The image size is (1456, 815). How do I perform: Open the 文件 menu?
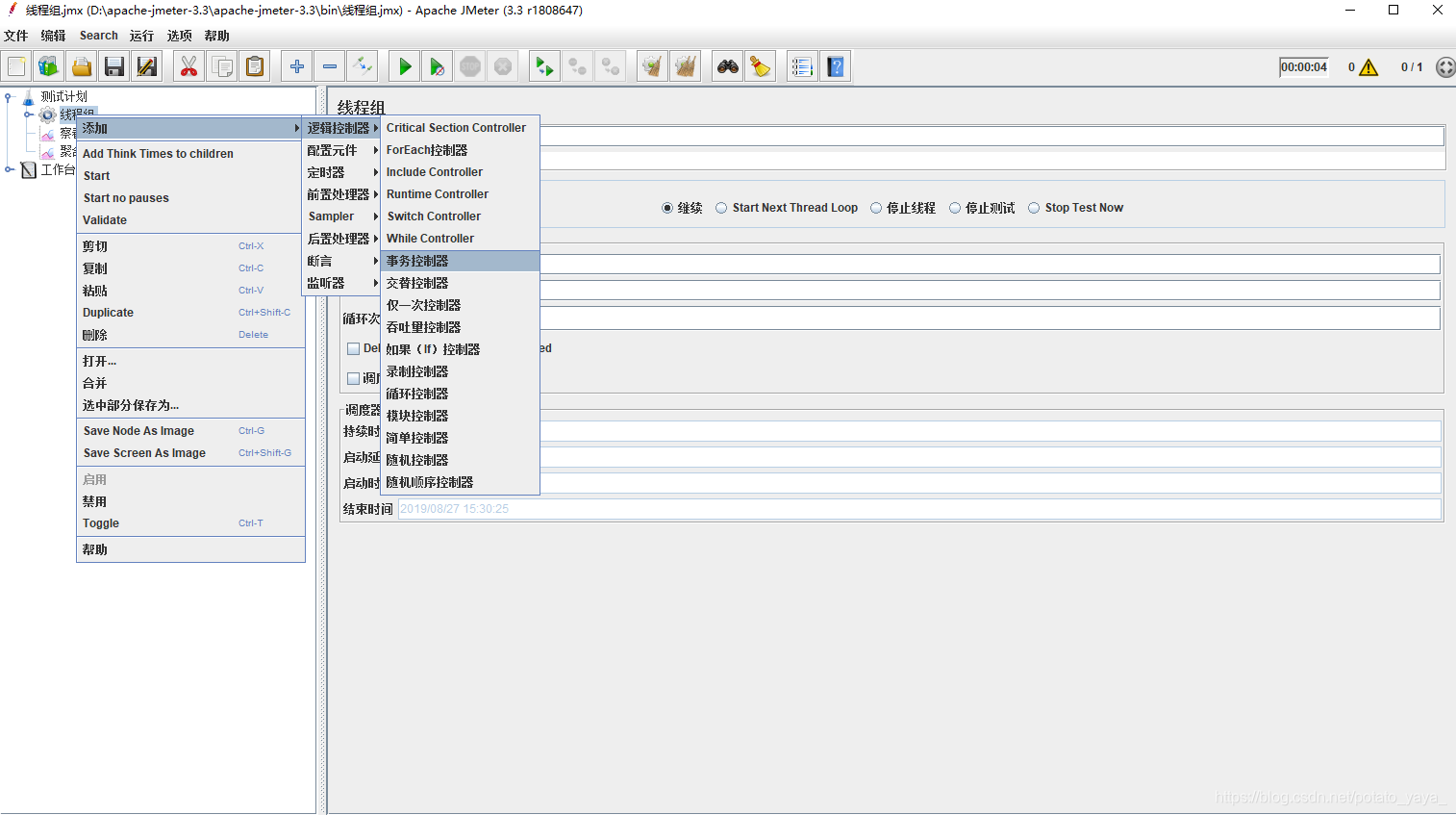click(16, 36)
